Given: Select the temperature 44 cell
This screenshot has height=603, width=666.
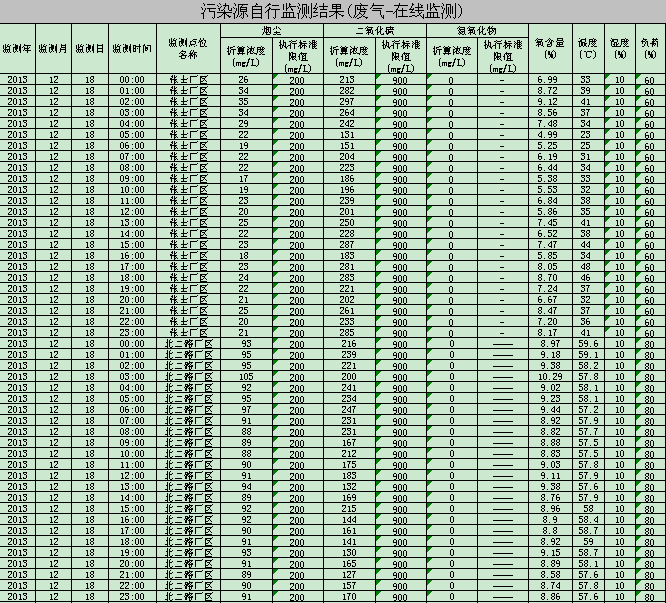Looking at the screenshot, I should [x=588, y=245].
